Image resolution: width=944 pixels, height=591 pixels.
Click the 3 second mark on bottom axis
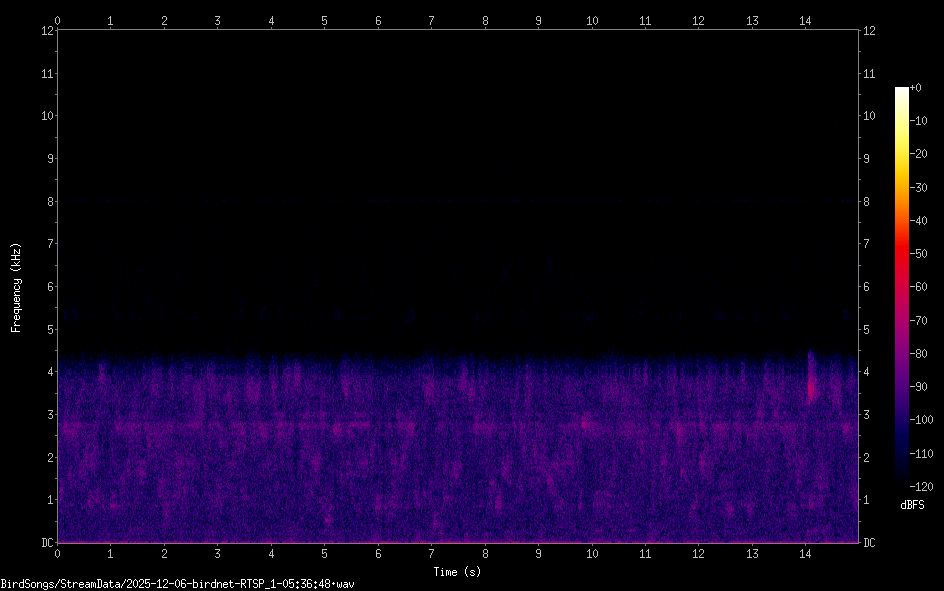(217, 552)
